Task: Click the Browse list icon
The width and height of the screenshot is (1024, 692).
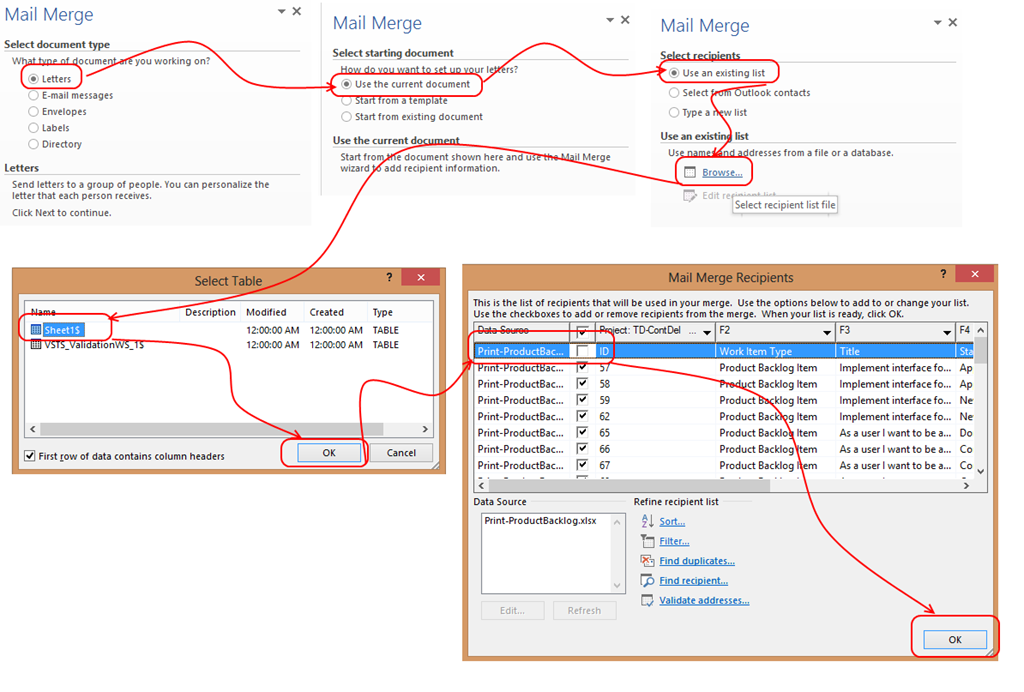Action: [x=689, y=173]
